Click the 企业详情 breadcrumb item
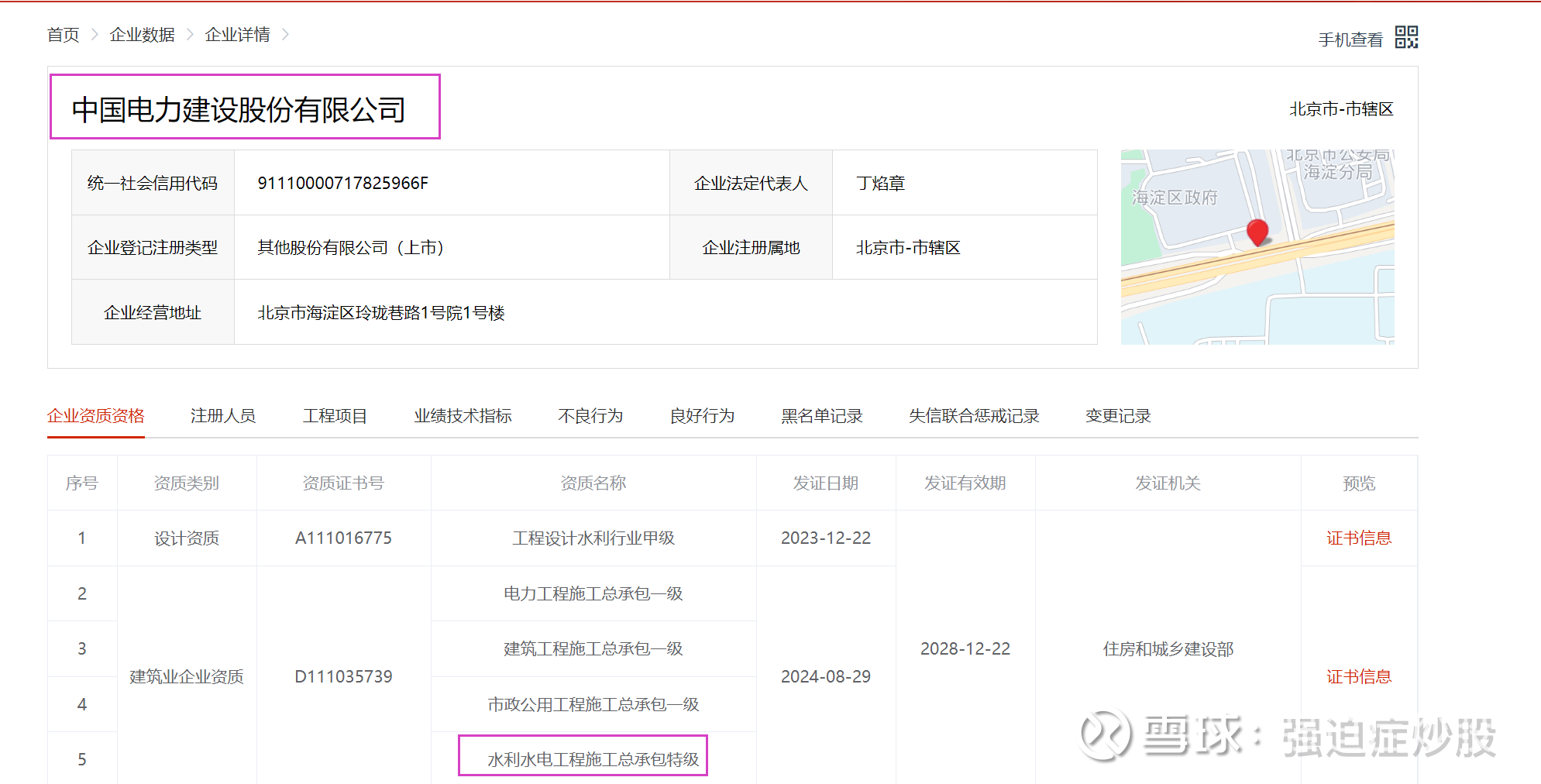Screen dimensions: 1541x784 click(237, 35)
